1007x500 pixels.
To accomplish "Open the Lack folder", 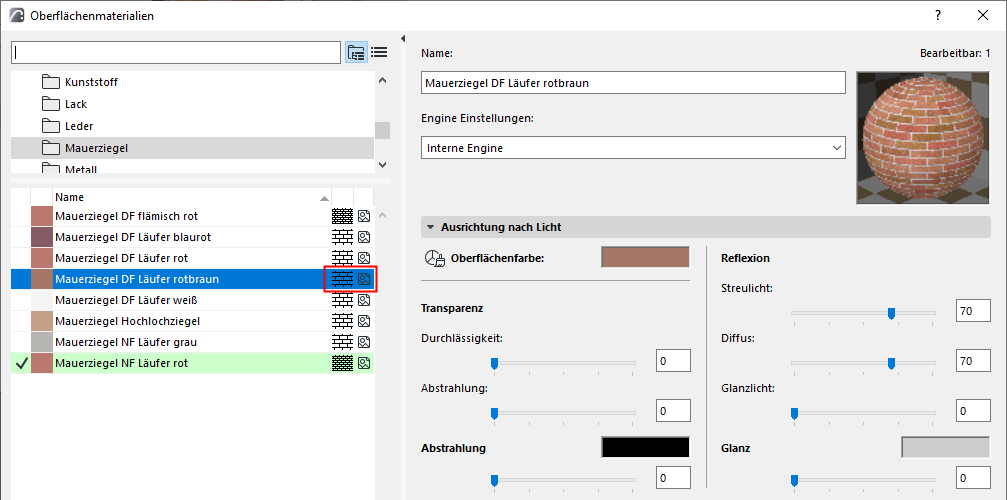I will pyautogui.click(x=192, y=104).
